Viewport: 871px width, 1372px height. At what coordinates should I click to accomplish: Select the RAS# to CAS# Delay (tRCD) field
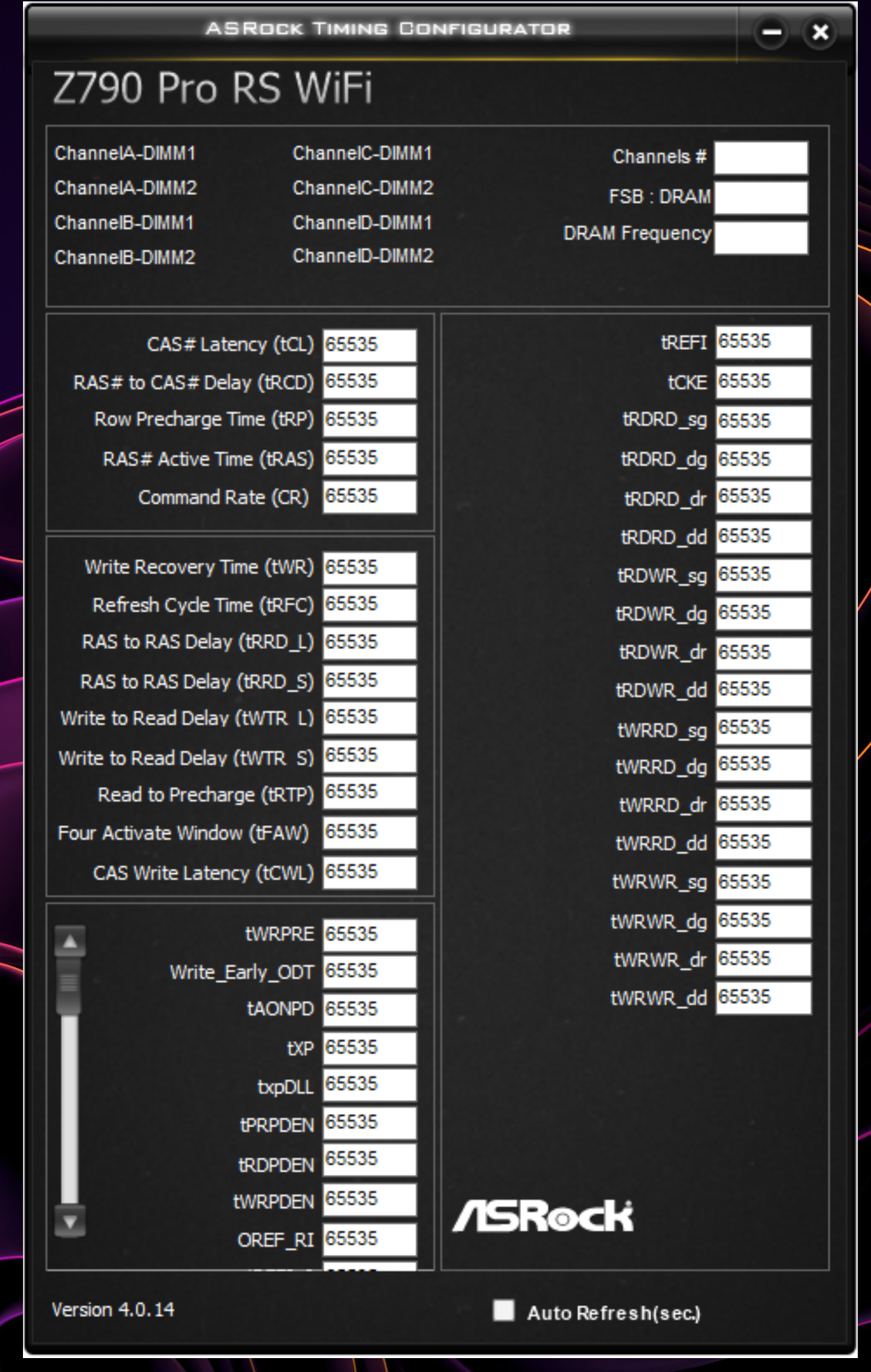pyautogui.click(x=370, y=383)
